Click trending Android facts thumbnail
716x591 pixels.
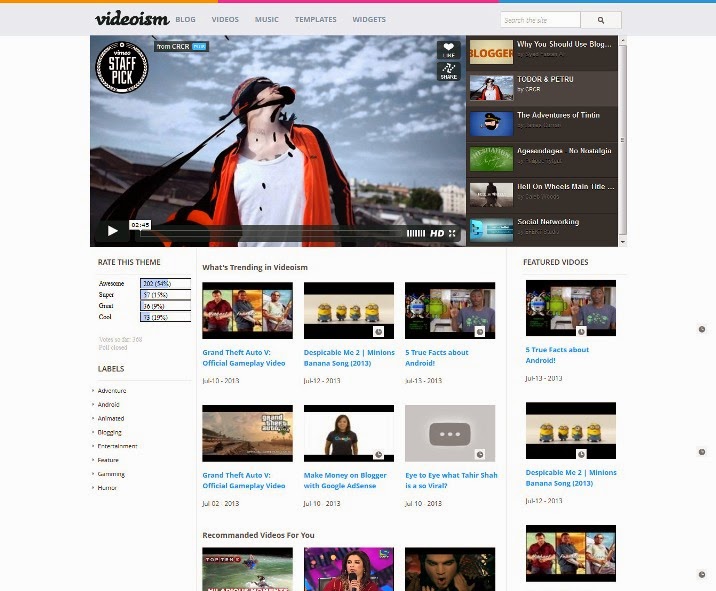450,311
